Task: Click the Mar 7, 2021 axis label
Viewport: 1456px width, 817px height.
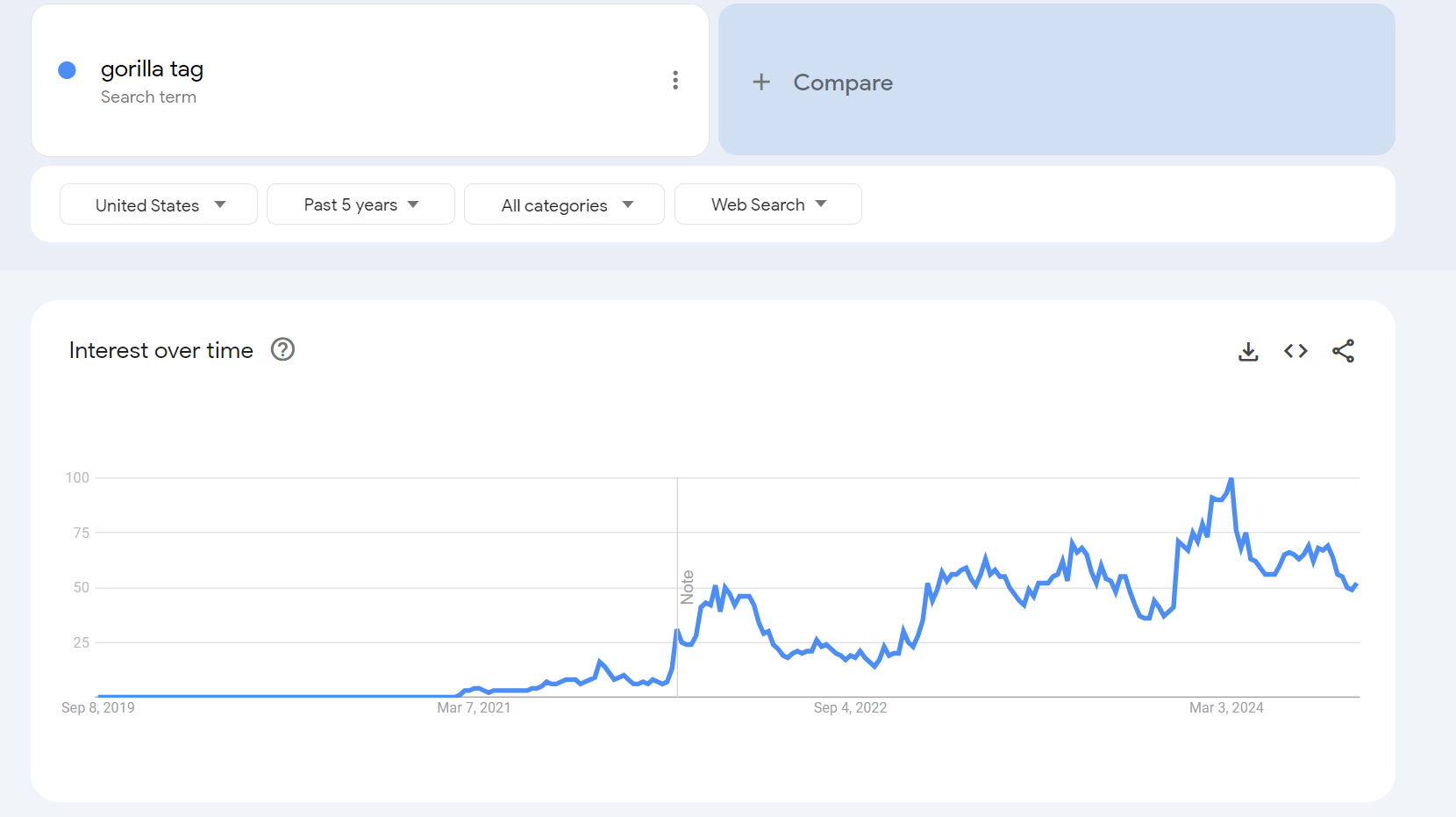Action: coord(474,707)
